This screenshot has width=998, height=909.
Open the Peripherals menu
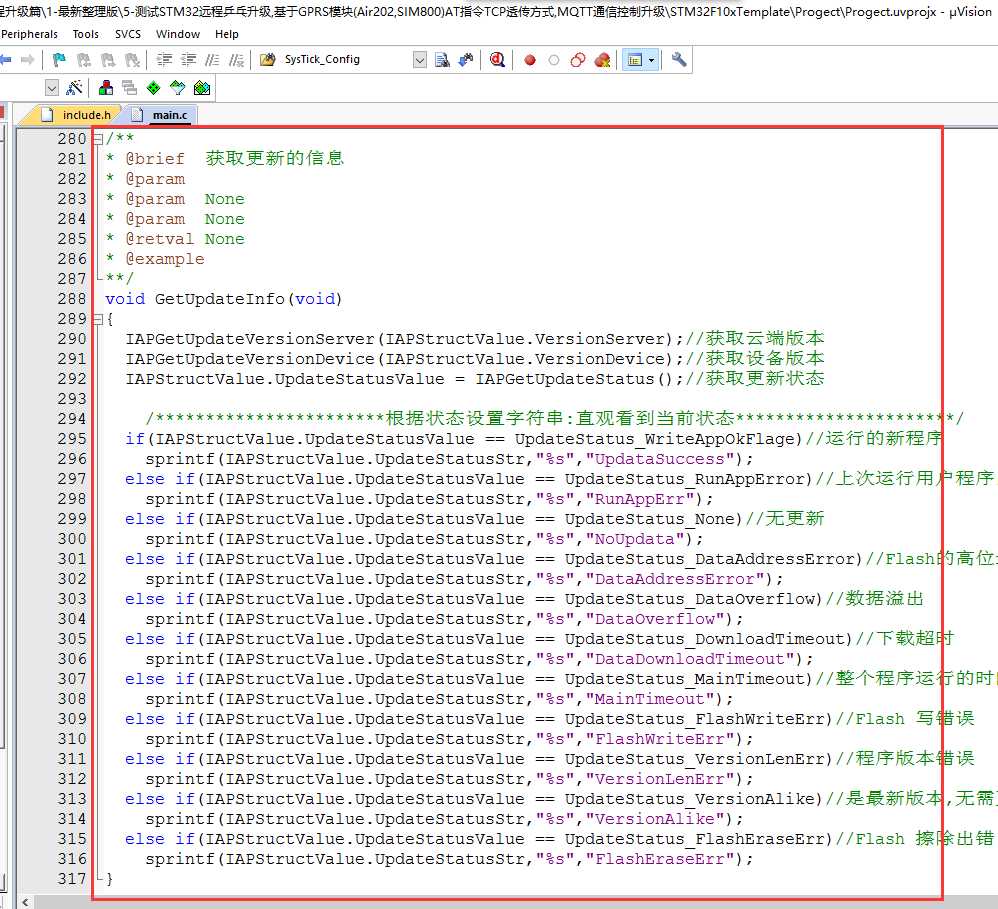tap(29, 34)
